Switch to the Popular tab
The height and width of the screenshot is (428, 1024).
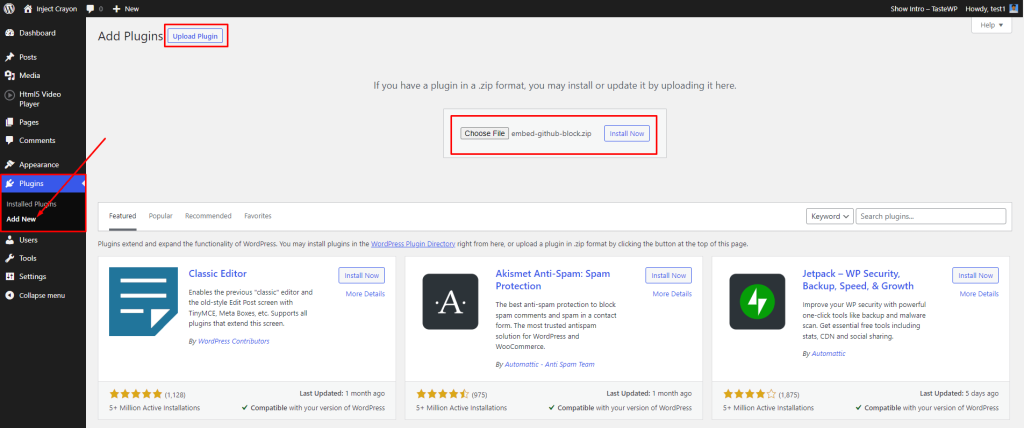coord(161,216)
